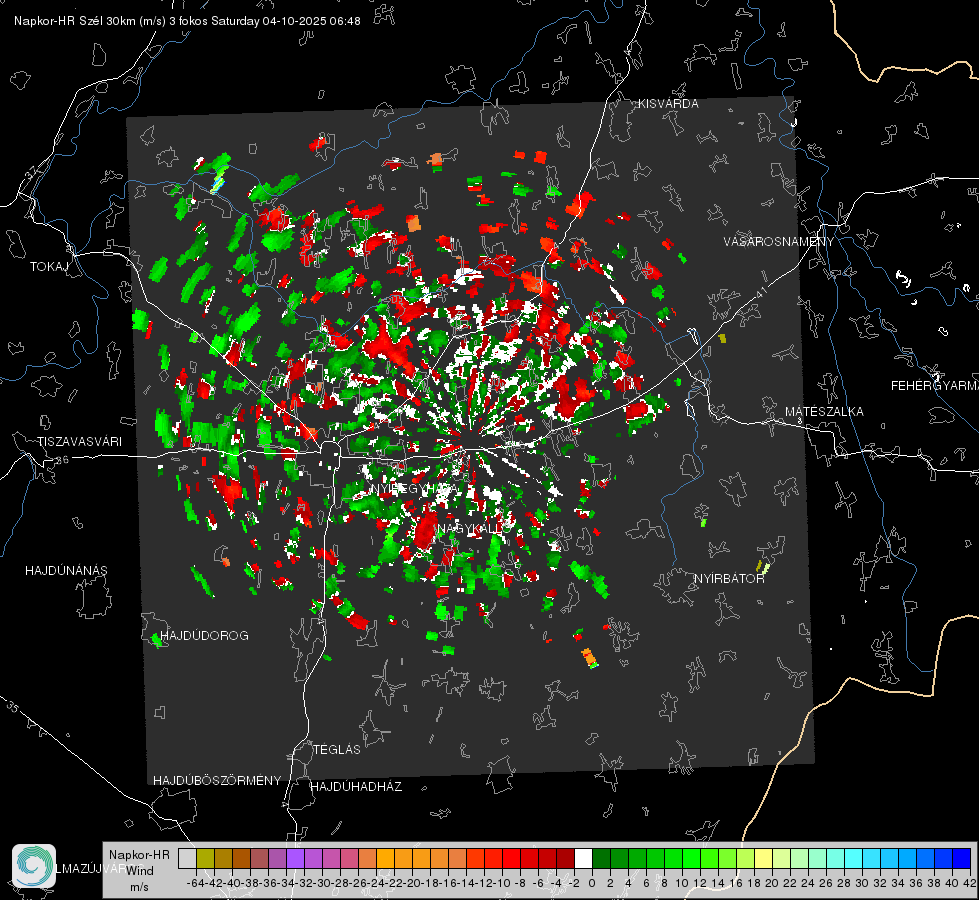Click the Napkor-HR legend title

[139, 855]
